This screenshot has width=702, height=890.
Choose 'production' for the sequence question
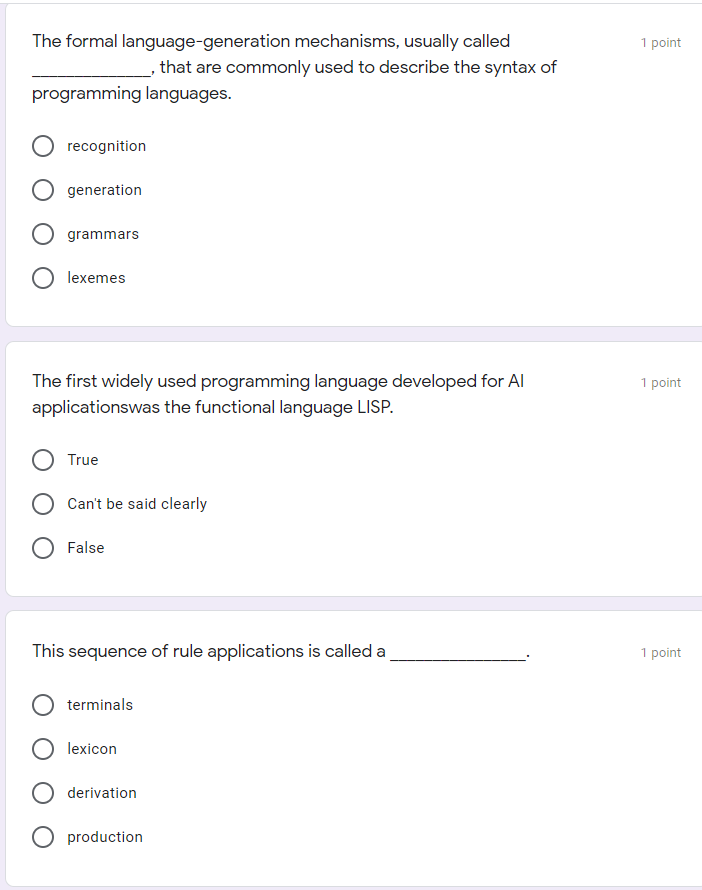[43, 837]
